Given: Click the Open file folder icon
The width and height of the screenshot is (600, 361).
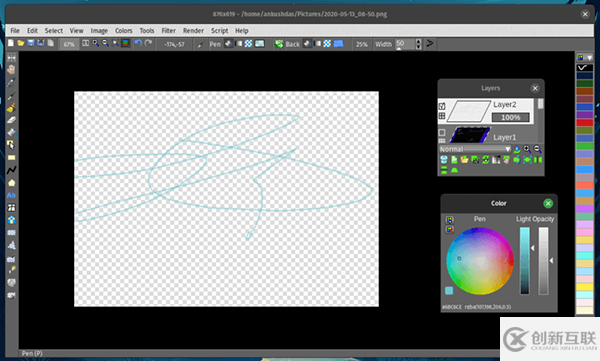Looking at the screenshot, I should (x=21, y=43).
